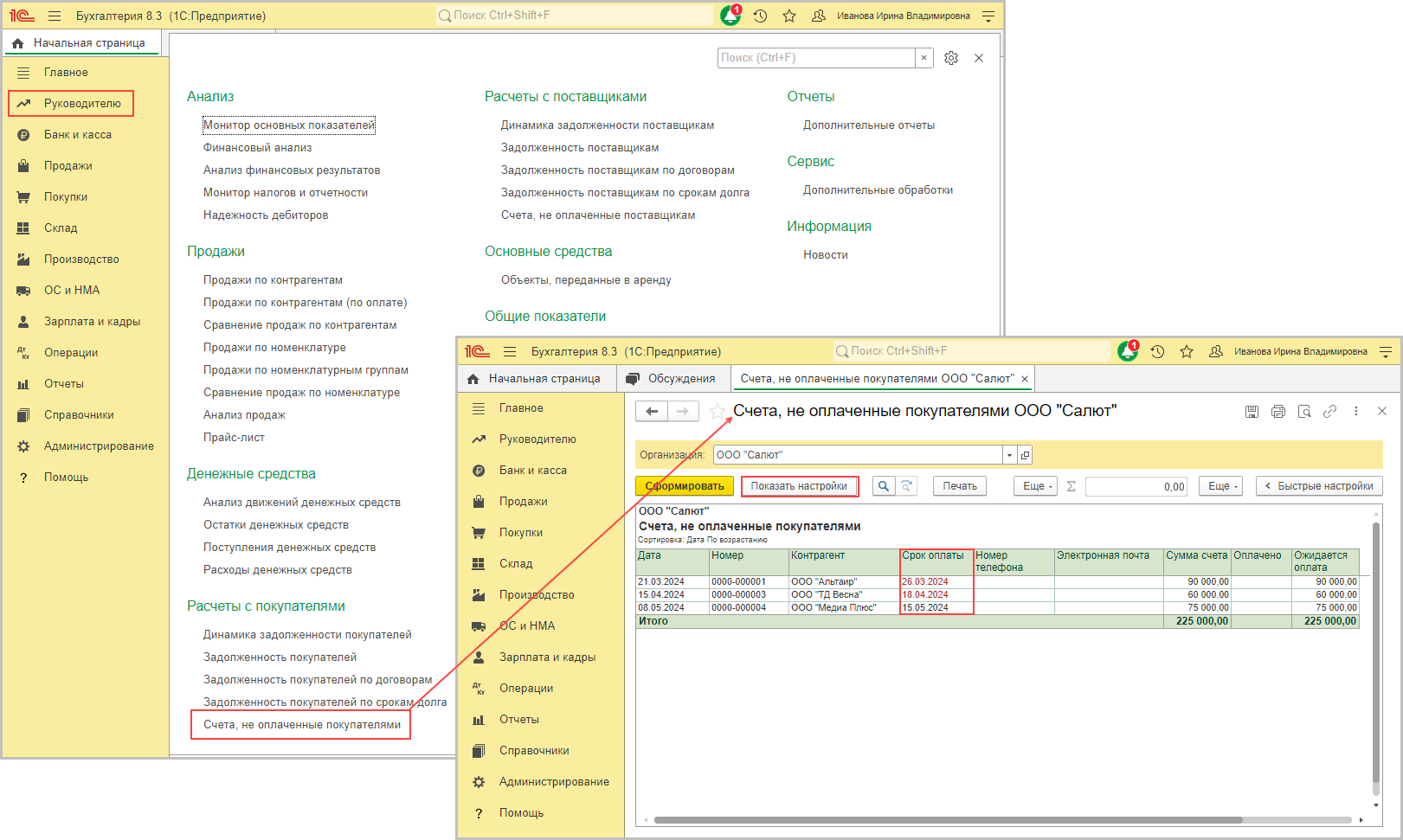Go forward with the right arrow button
Screen dimensions: 1403x840
coord(683,412)
